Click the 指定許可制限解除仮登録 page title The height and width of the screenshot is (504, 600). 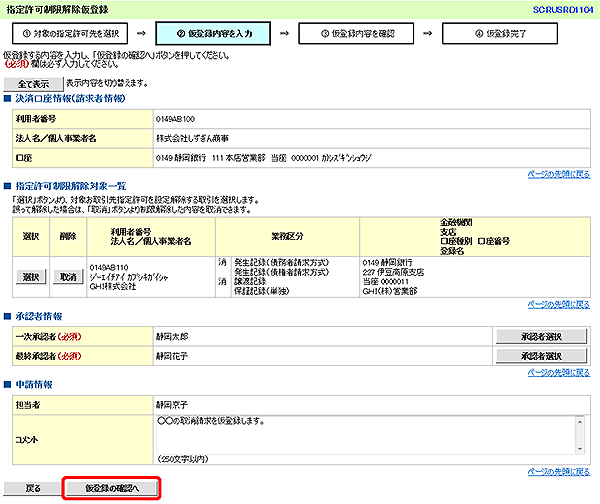point(55,8)
